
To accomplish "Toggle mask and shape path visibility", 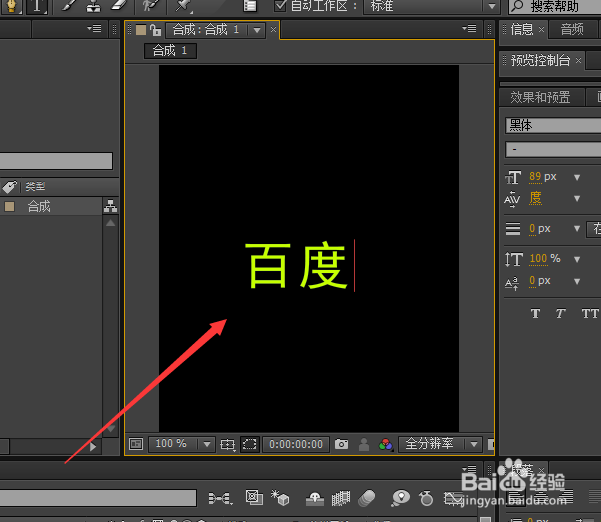I will point(250,444).
